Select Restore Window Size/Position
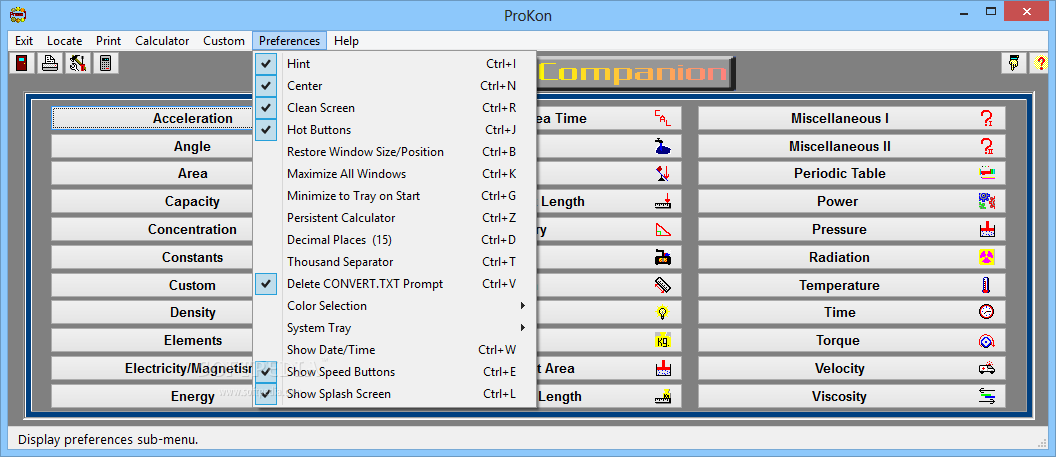The width and height of the screenshot is (1056, 457). [x=395, y=152]
